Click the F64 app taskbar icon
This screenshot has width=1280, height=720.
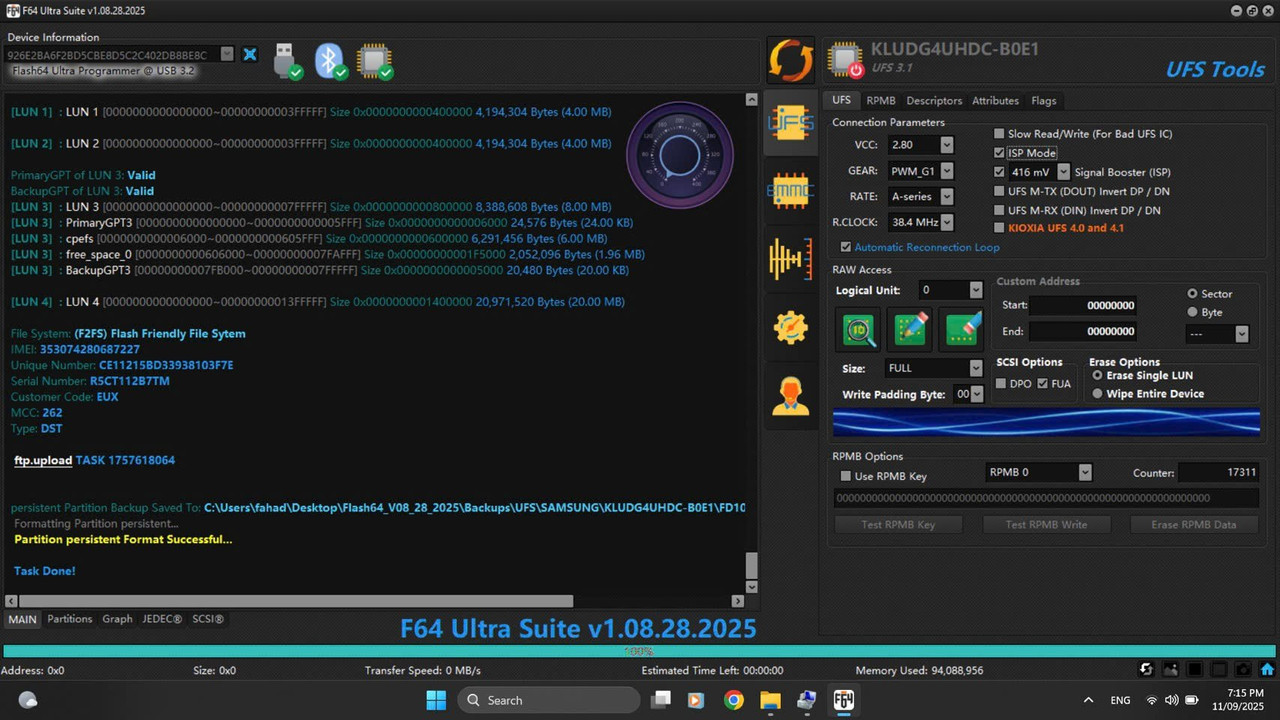(x=844, y=700)
